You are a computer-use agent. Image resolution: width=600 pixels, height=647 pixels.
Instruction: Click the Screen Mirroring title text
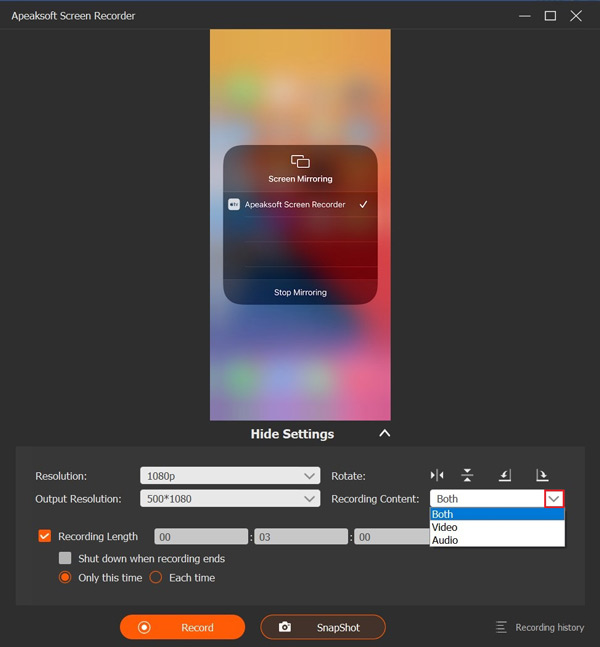300,179
